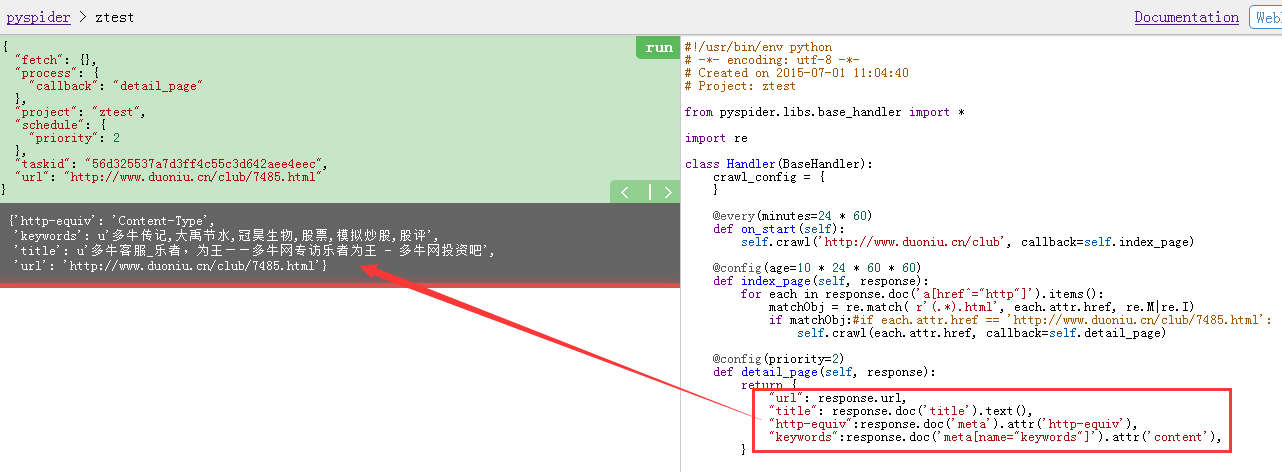Click the result 'http-equiv': 'Content-Type' line
This screenshot has height=472, width=1282.
tap(113, 220)
